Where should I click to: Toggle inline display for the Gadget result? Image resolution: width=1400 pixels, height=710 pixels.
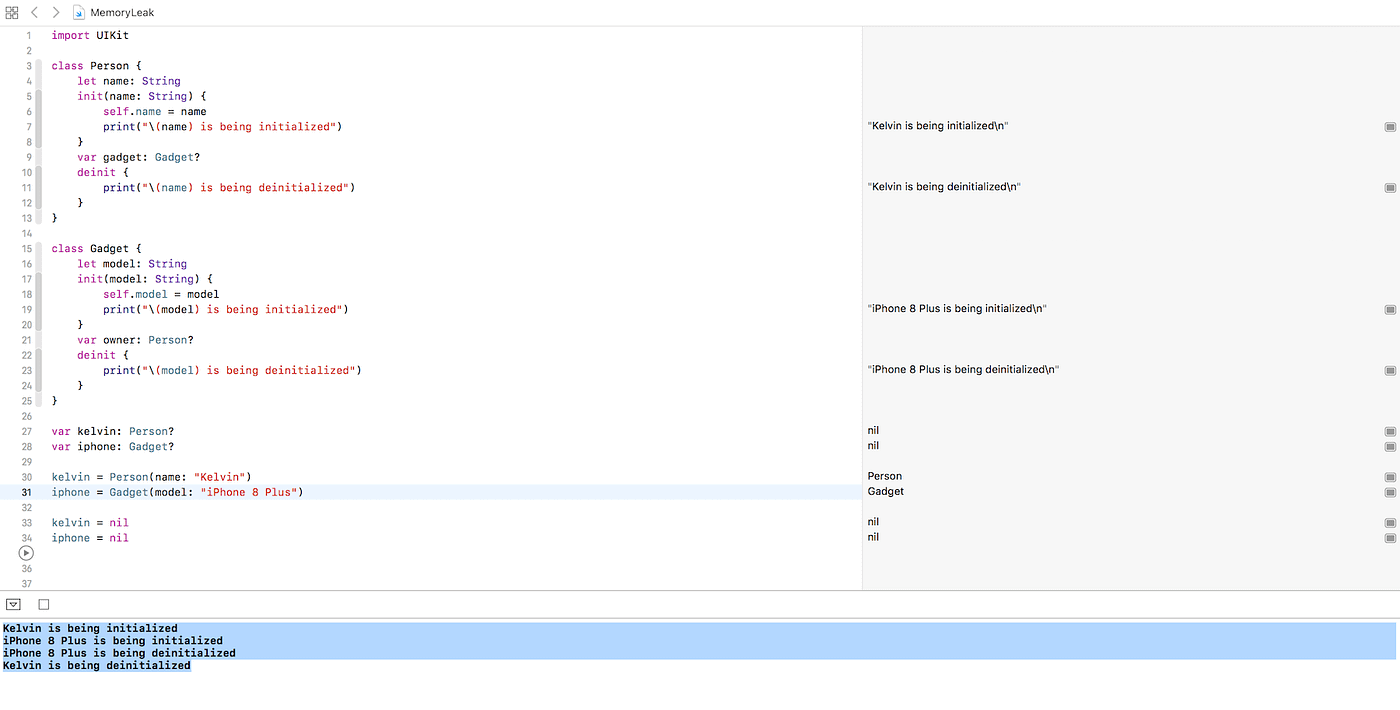tap(1389, 491)
